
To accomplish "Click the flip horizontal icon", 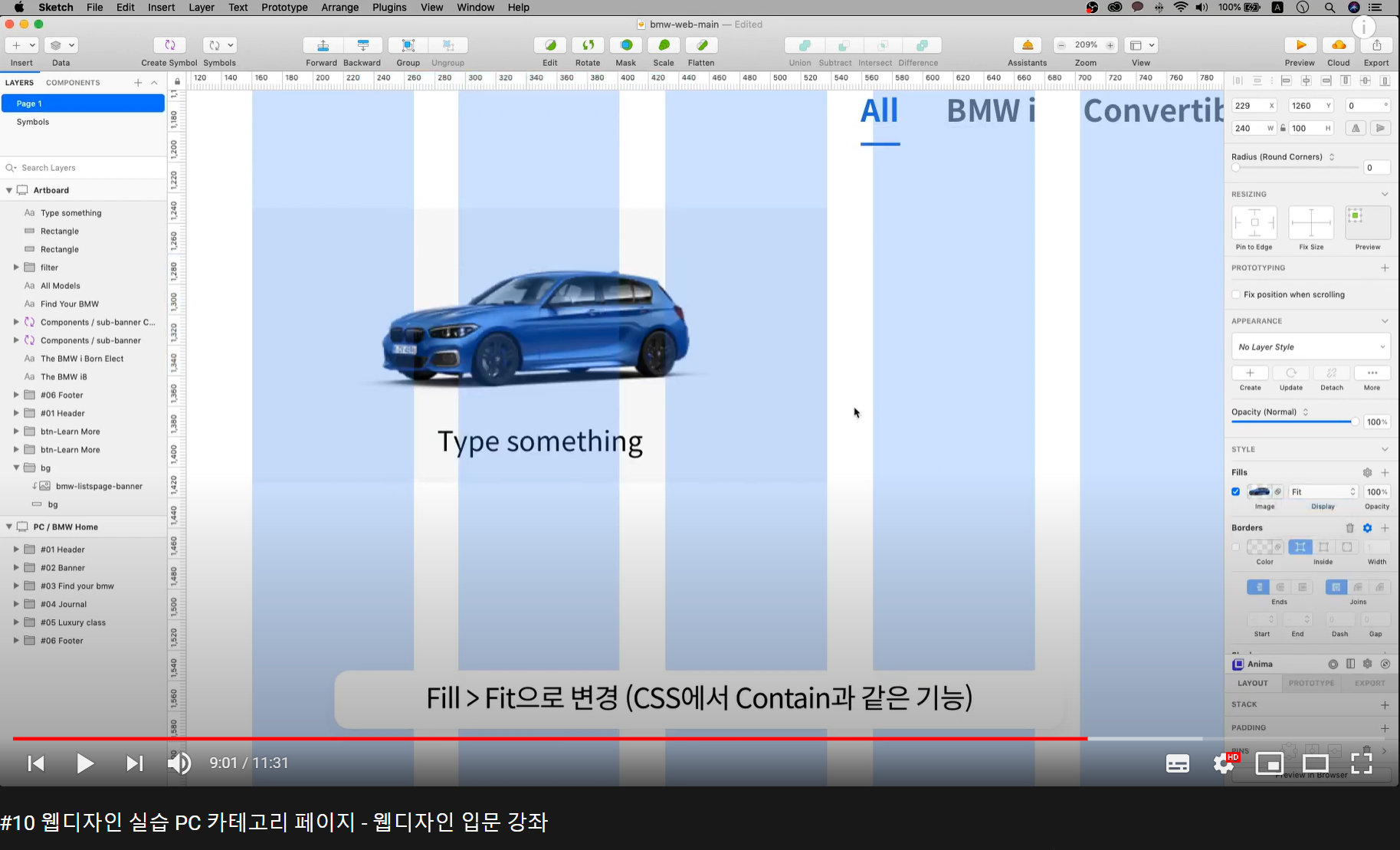I will (x=1356, y=128).
